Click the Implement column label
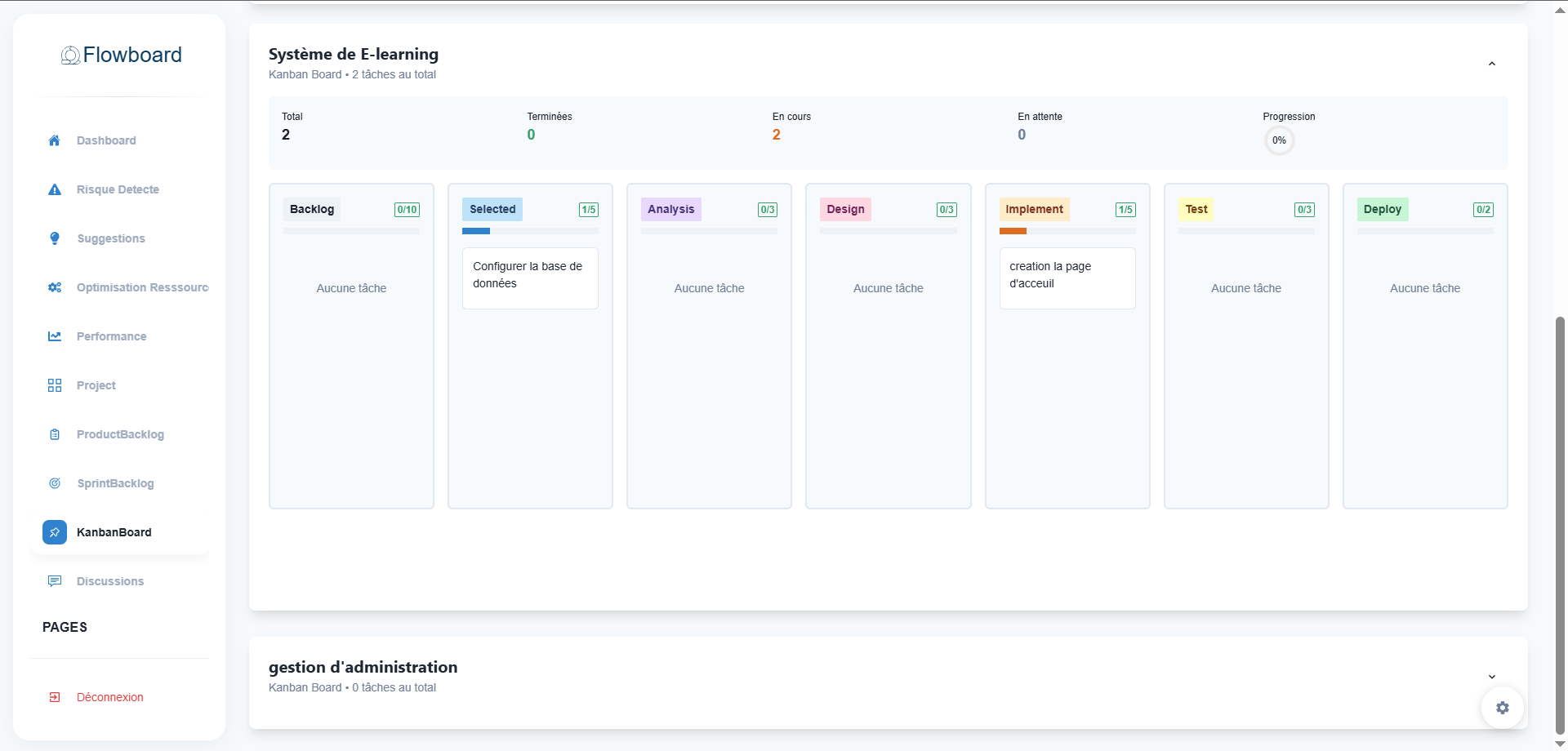This screenshot has width=1568, height=751. click(x=1034, y=209)
